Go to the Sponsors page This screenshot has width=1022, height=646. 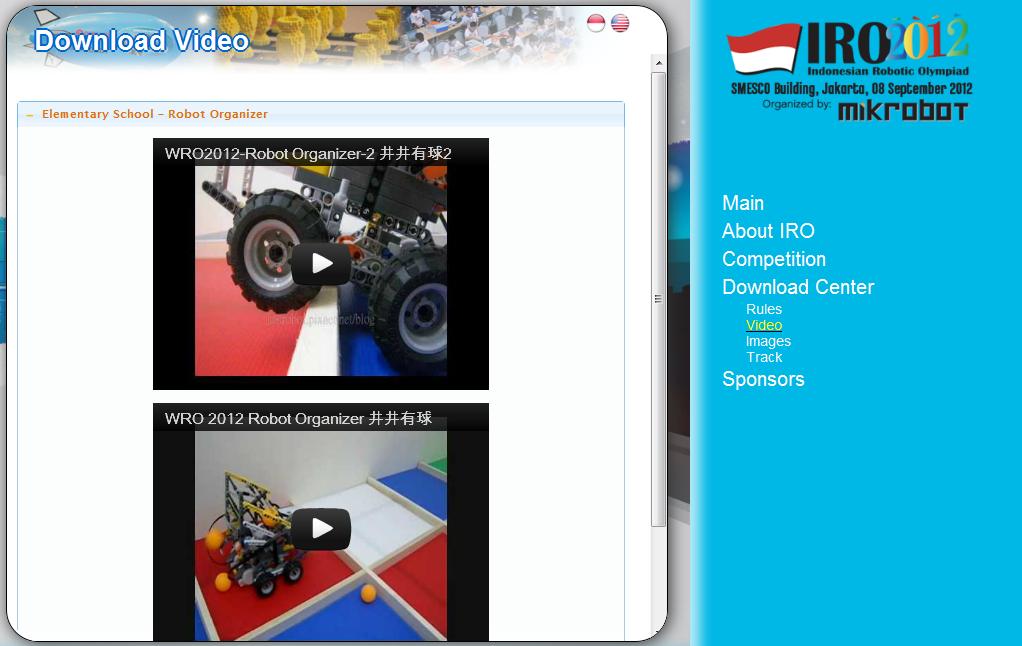763,379
